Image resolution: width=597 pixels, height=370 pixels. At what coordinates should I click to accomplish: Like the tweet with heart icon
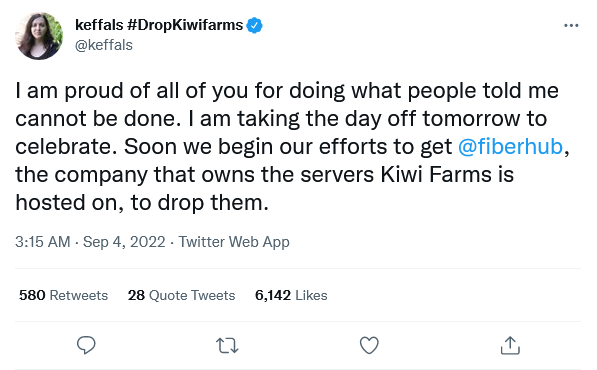(369, 345)
